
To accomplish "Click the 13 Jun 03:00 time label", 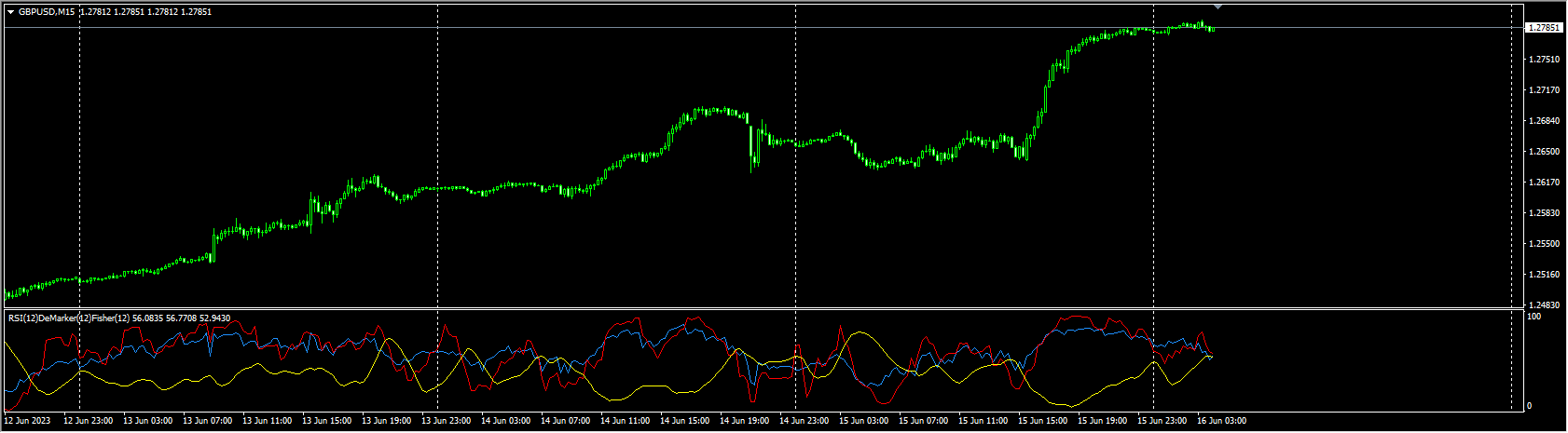I will (147, 422).
